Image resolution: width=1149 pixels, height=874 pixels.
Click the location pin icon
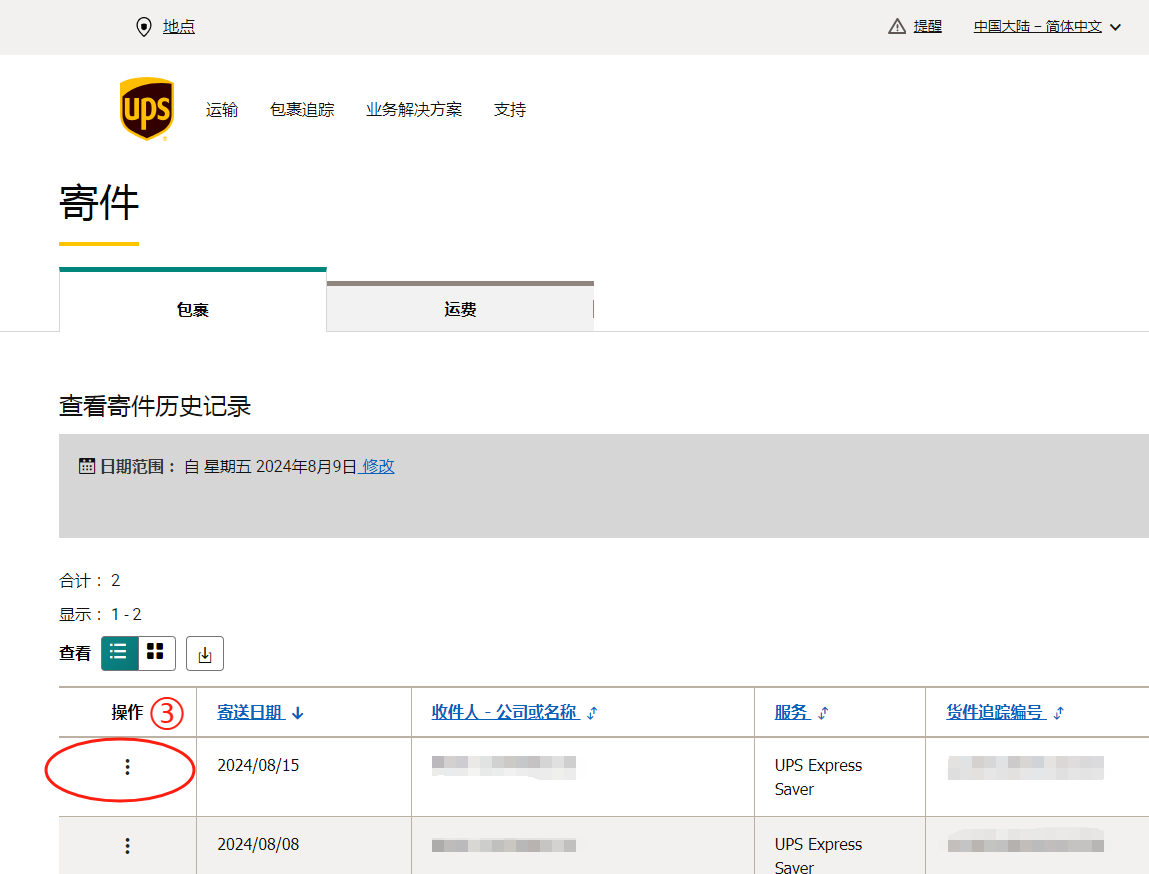[x=144, y=27]
